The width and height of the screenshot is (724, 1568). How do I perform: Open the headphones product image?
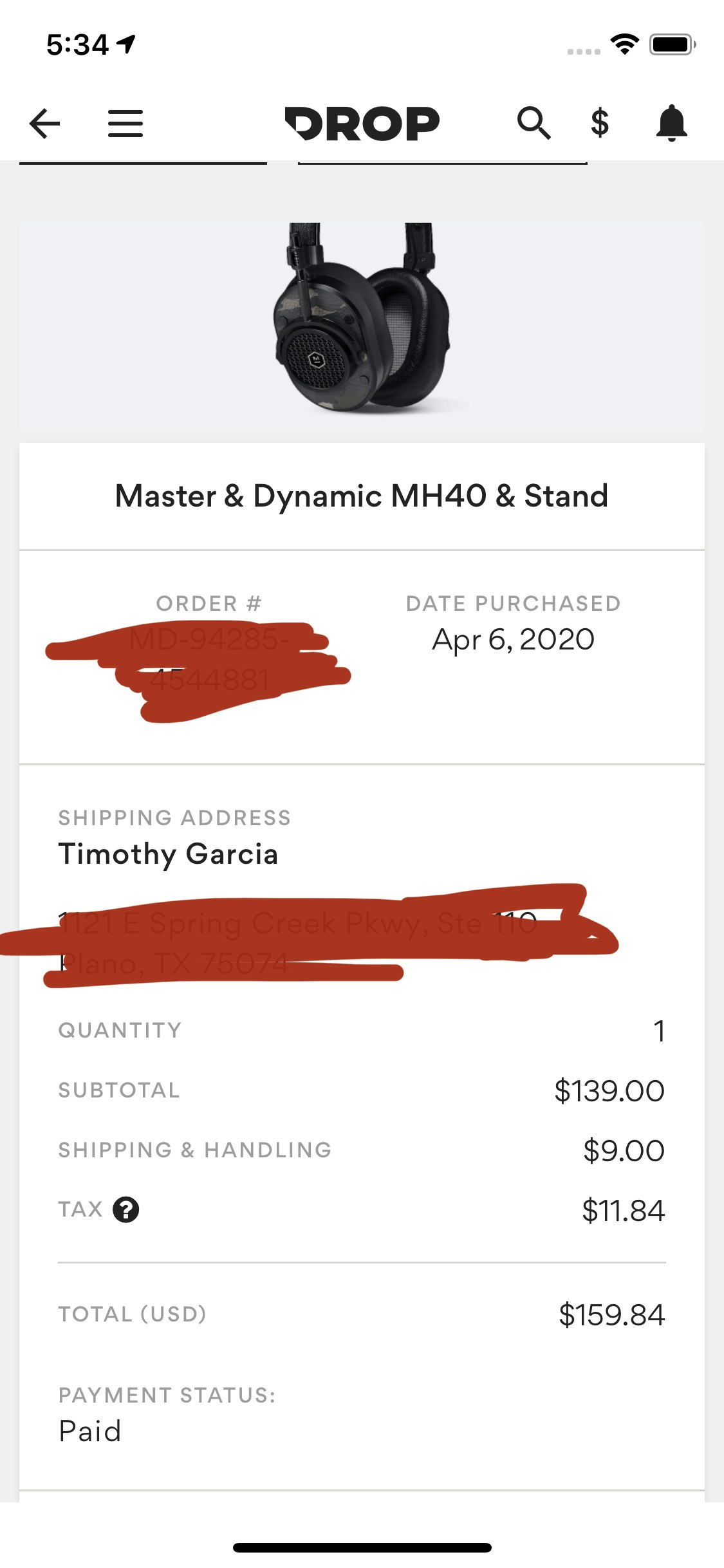(362, 317)
